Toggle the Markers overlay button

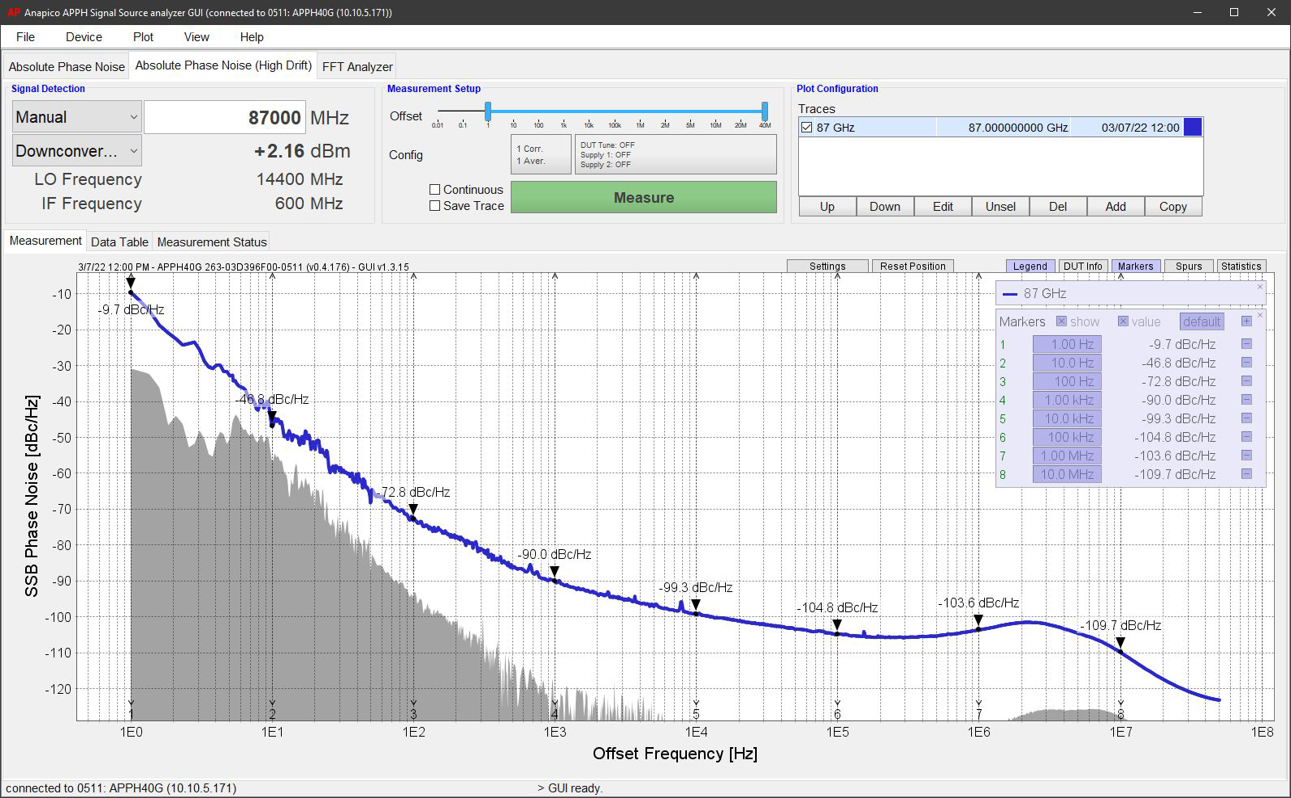1135,266
